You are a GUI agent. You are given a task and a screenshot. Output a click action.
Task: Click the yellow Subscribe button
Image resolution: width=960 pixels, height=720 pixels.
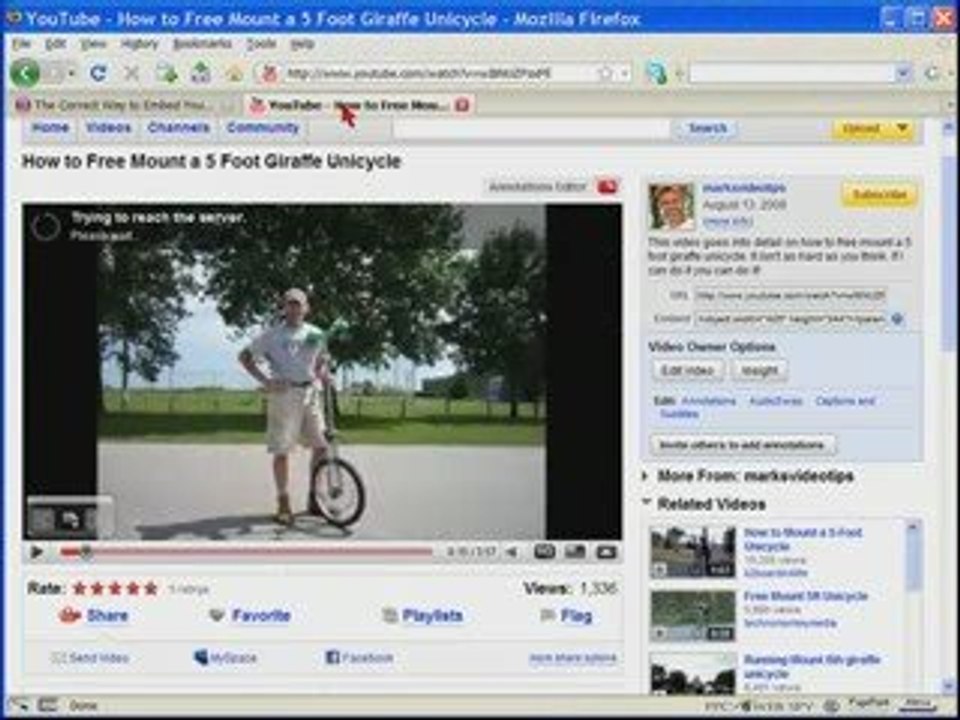879,195
